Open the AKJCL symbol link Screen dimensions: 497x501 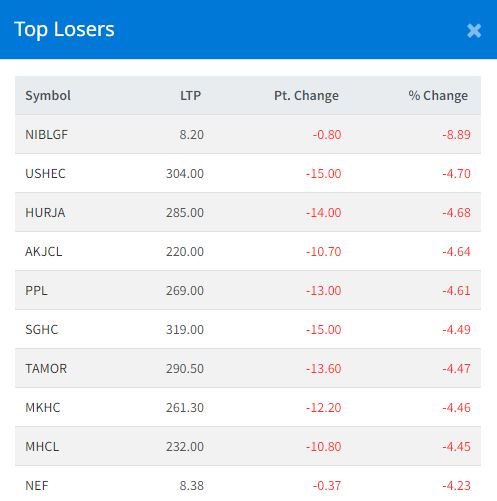point(44,252)
